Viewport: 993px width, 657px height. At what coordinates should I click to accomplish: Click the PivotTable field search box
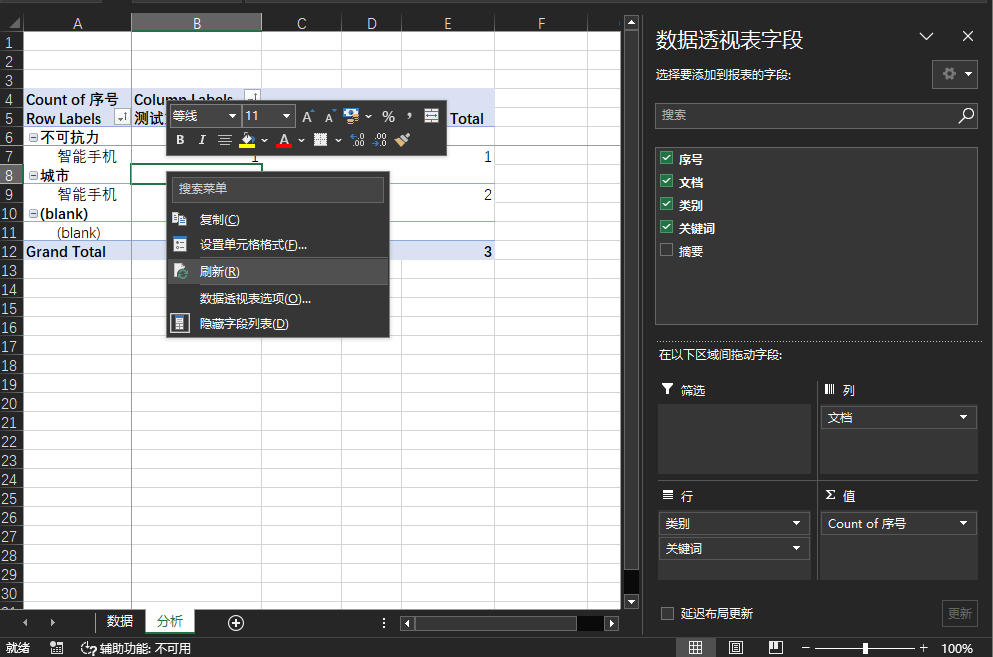(807, 115)
